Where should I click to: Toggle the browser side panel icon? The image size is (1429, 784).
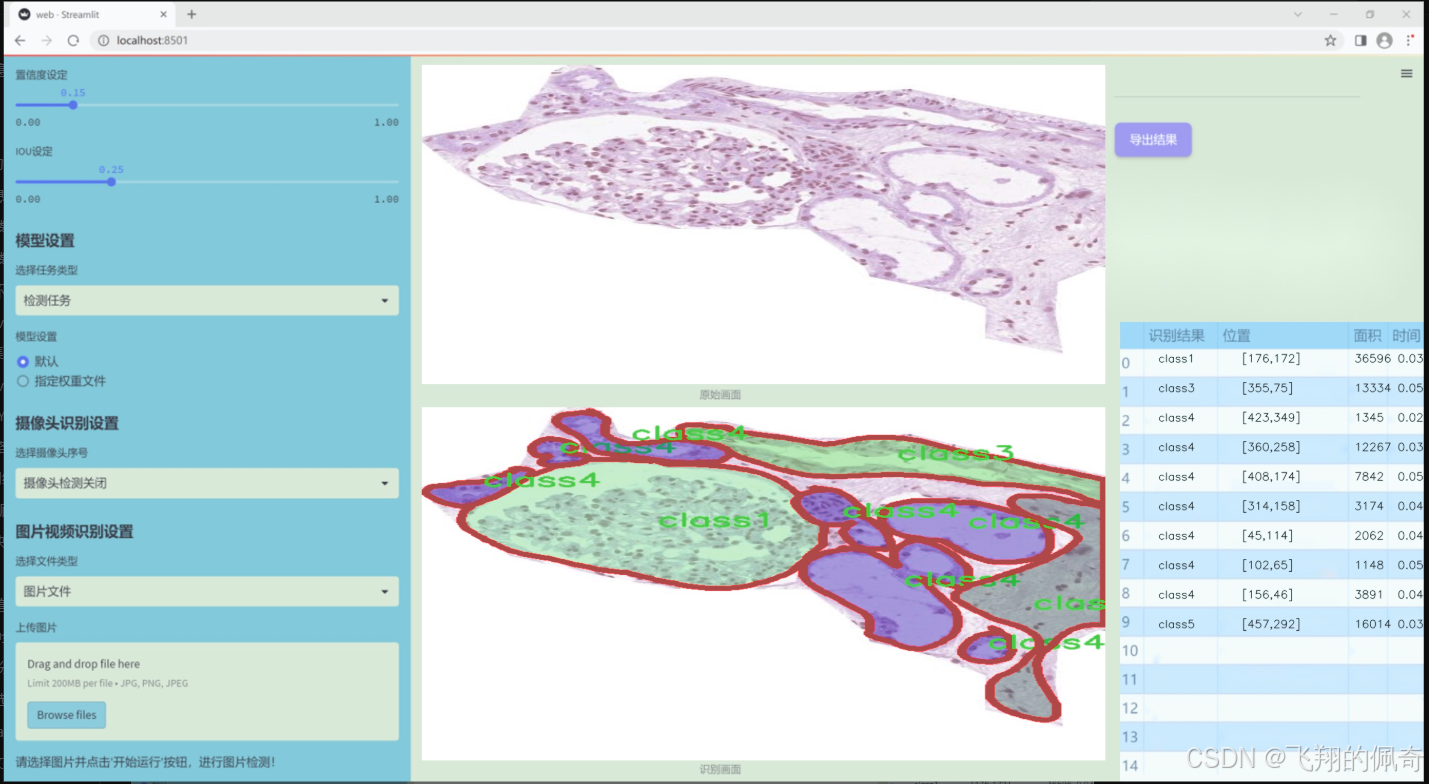1360,40
